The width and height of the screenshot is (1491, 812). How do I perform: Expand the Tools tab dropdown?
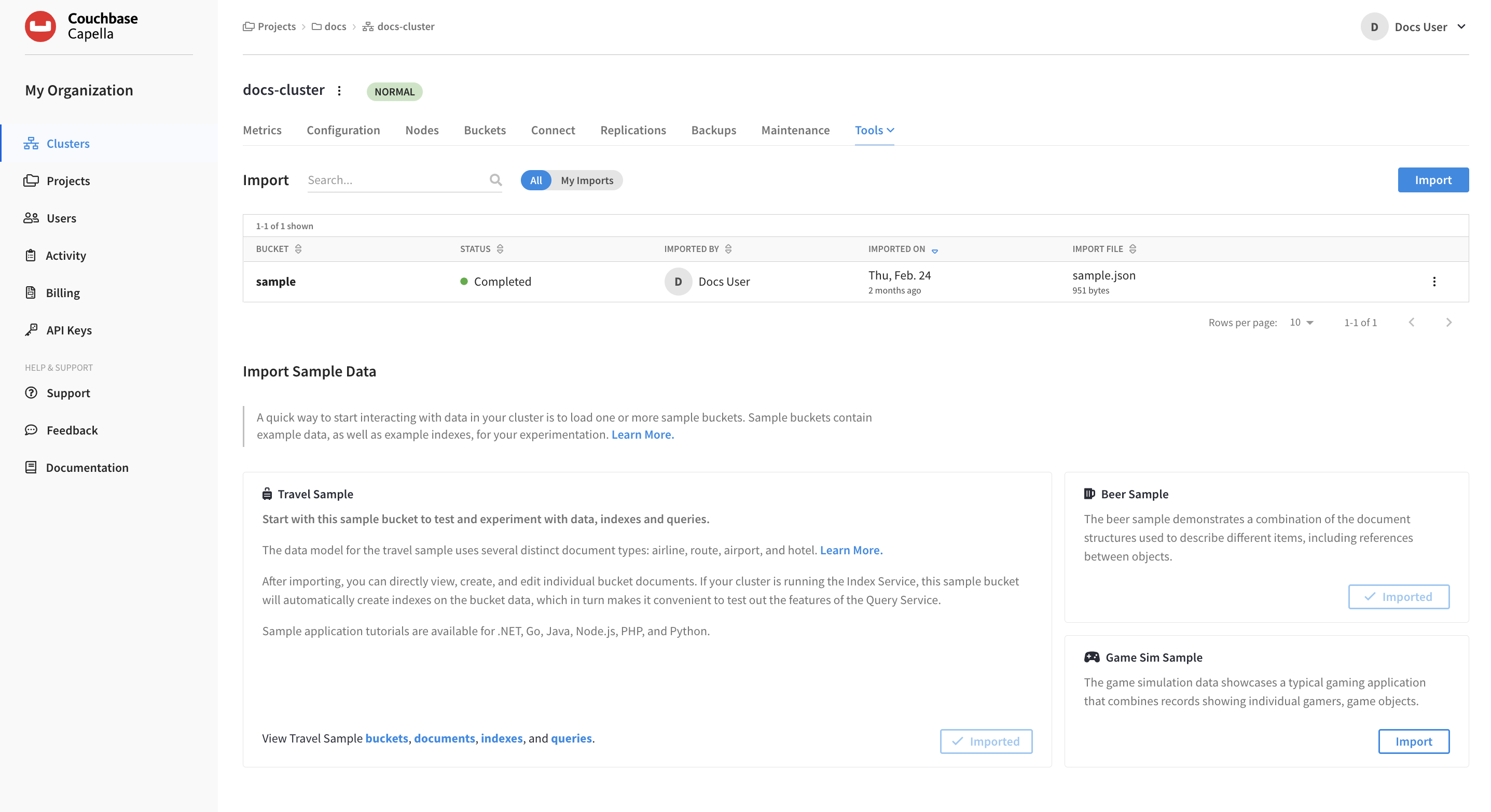[874, 130]
